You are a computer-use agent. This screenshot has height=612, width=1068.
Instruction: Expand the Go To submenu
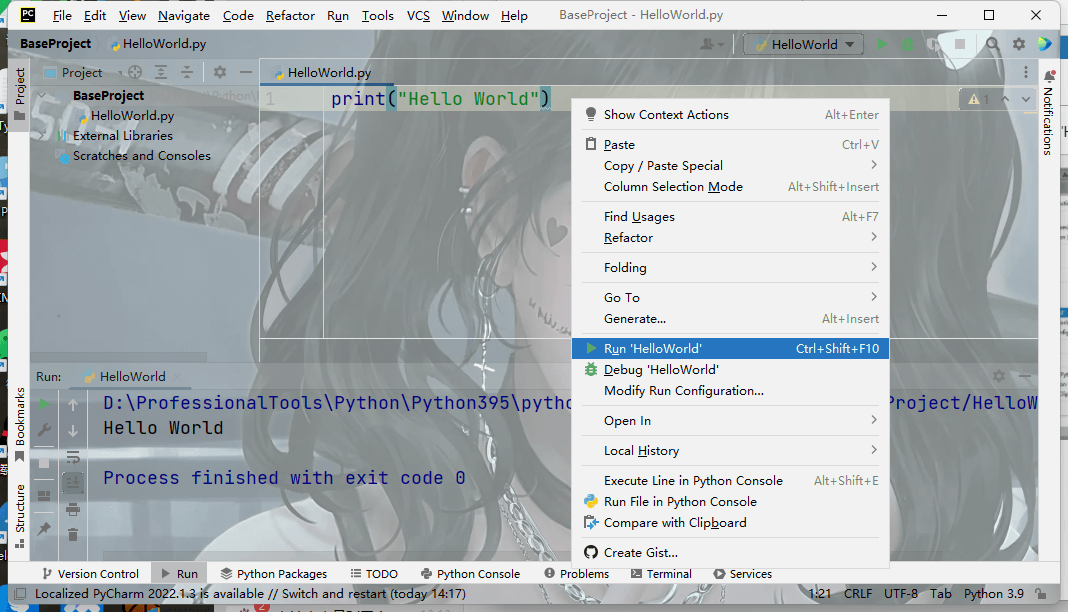point(730,297)
